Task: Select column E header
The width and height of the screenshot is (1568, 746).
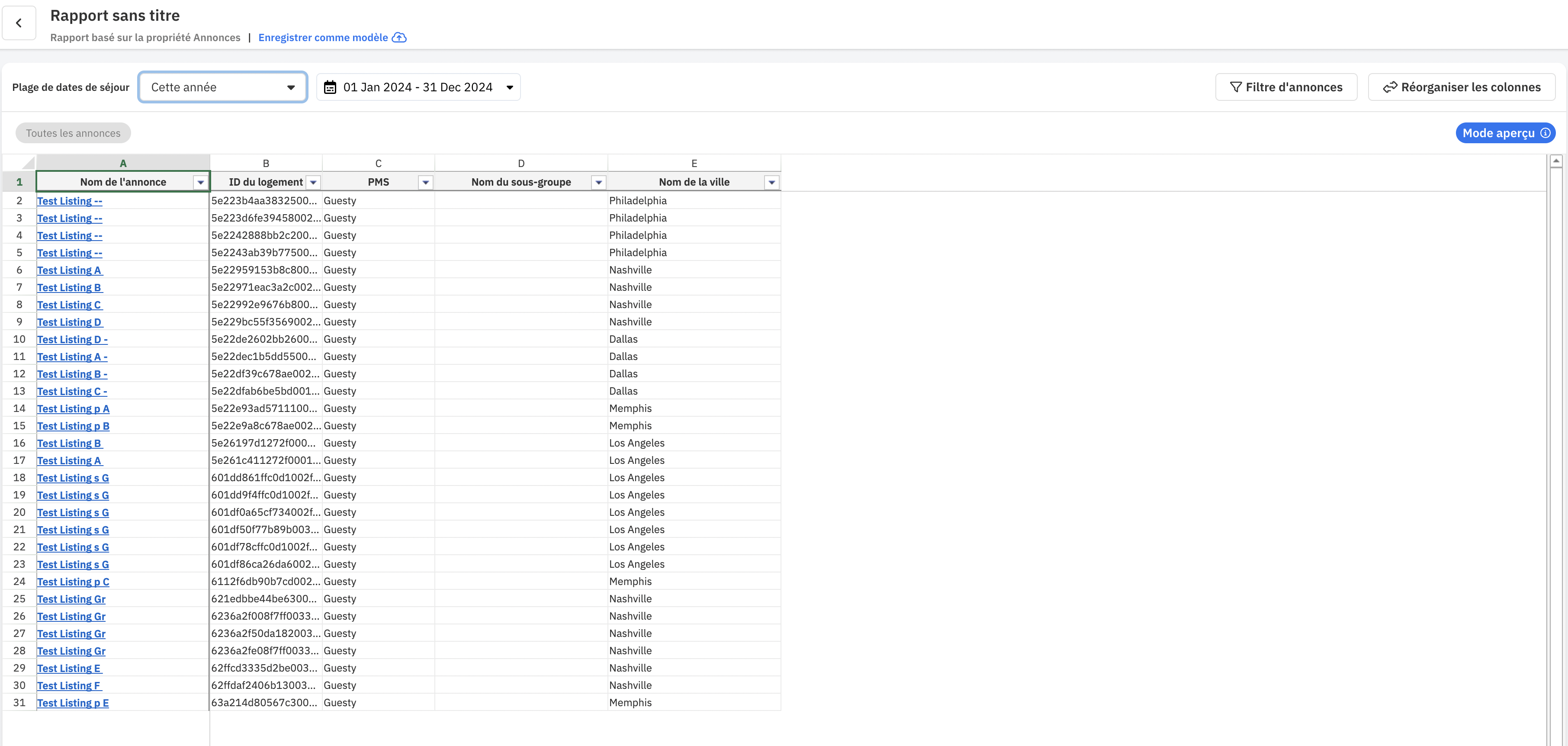Action: [694, 163]
